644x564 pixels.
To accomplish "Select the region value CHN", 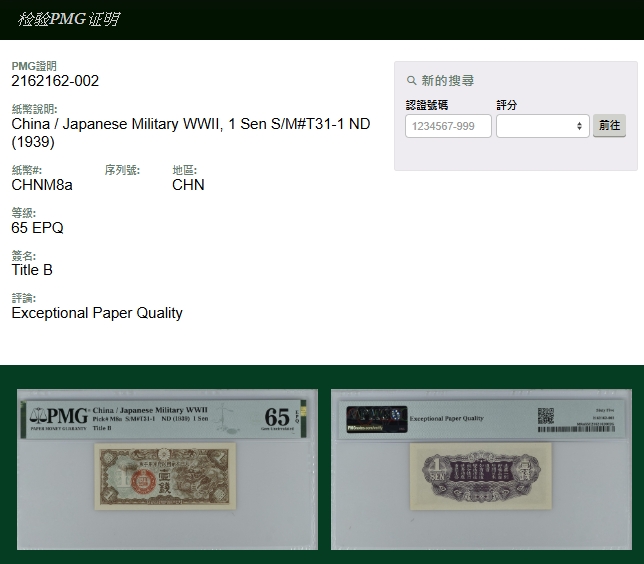I will tap(188, 185).
